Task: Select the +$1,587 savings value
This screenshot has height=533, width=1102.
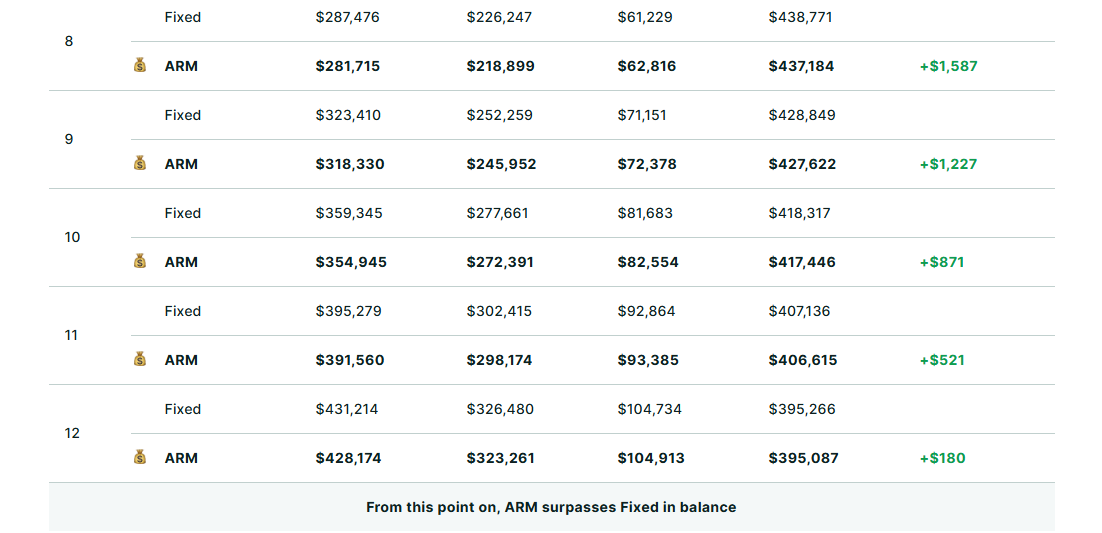Action: click(x=949, y=66)
